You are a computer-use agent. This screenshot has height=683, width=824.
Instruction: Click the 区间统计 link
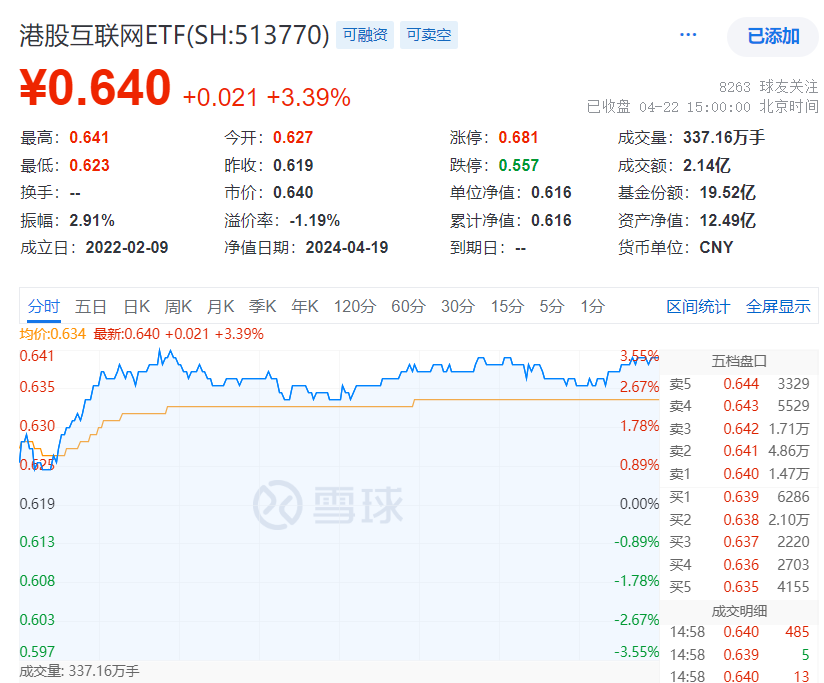(698, 307)
